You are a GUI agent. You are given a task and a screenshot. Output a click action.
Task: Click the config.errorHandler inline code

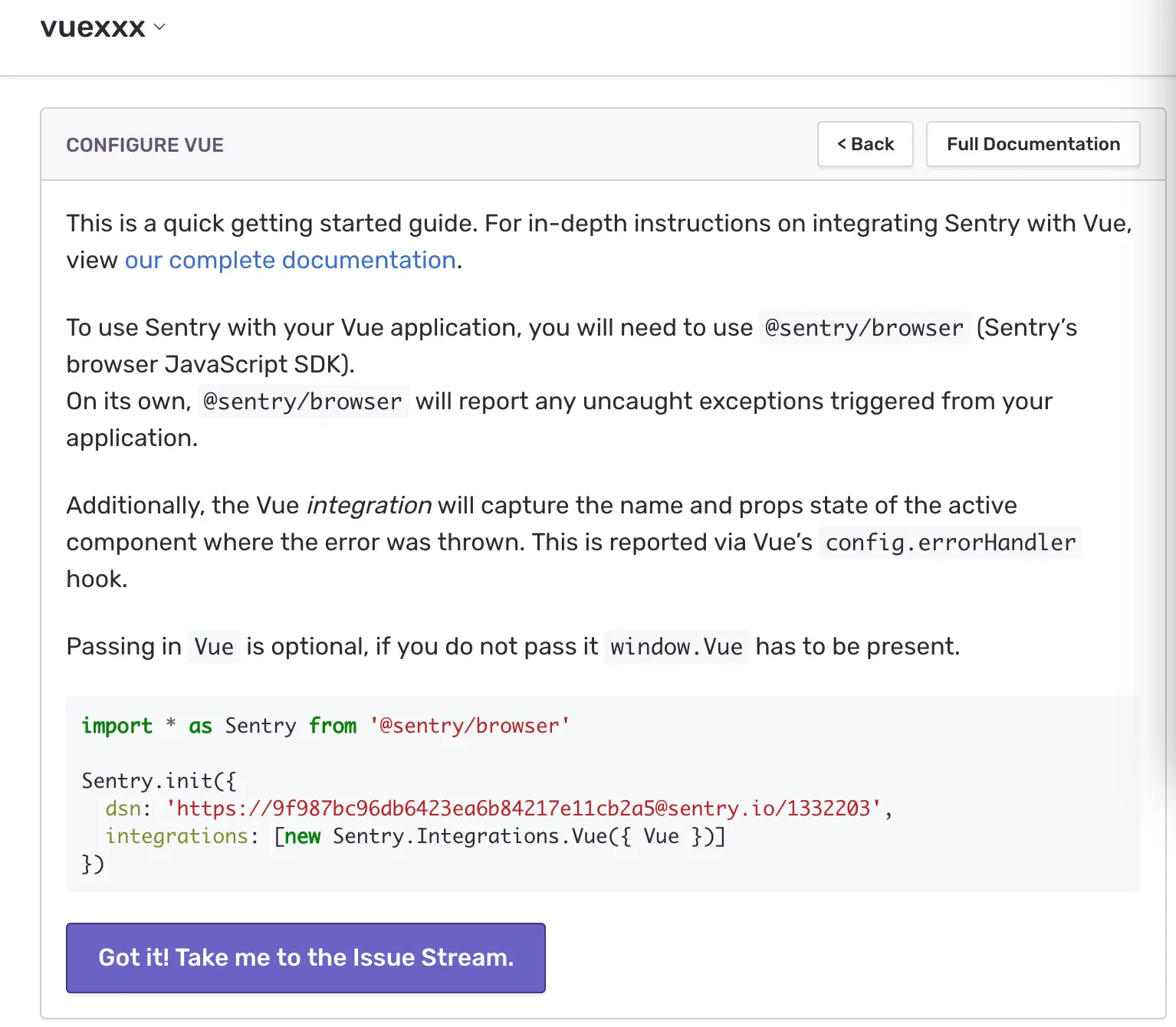coord(951,543)
